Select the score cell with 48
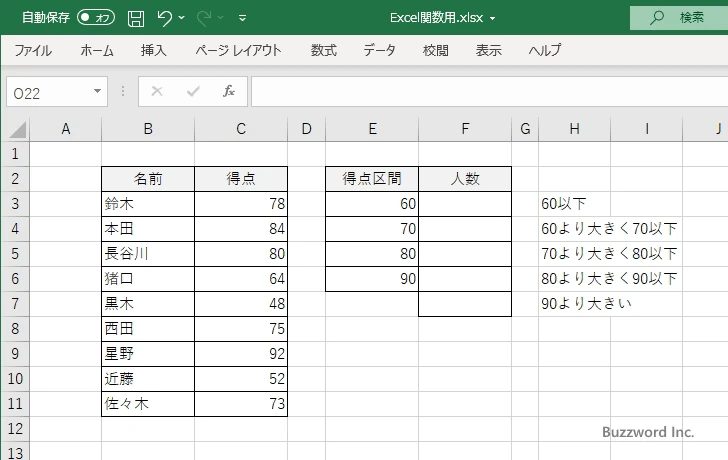This screenshot has height=460, width=728. tap(241, 304)
